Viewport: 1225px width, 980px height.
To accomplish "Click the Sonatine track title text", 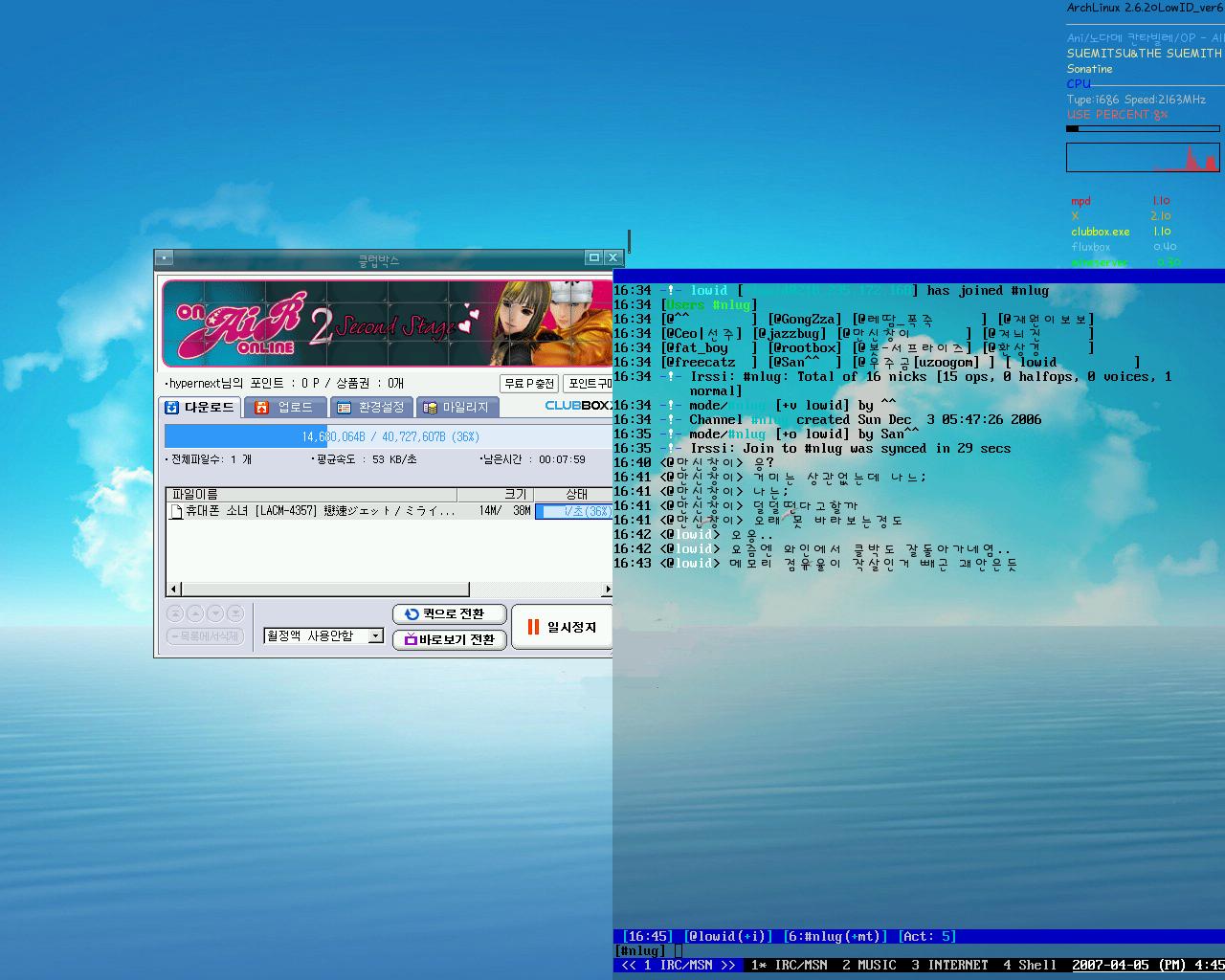I will (x=1090, y=69).
